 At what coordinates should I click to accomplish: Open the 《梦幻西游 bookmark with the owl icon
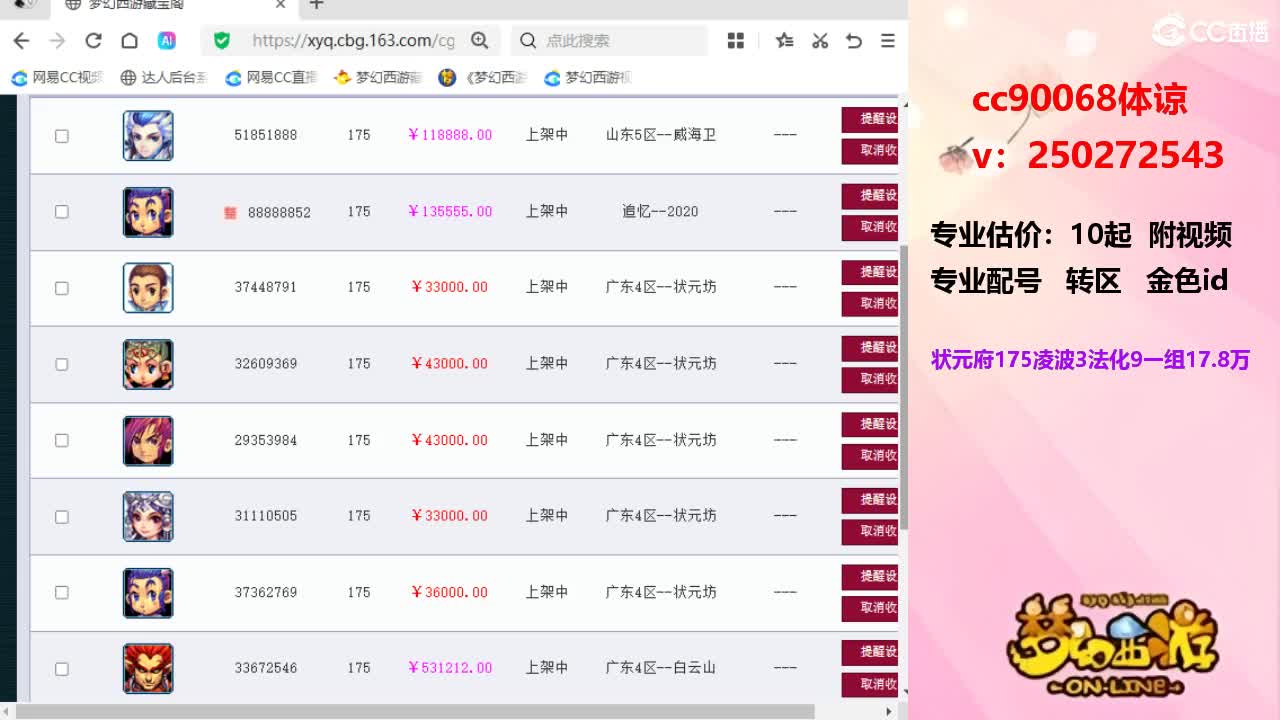click(483, 78)
